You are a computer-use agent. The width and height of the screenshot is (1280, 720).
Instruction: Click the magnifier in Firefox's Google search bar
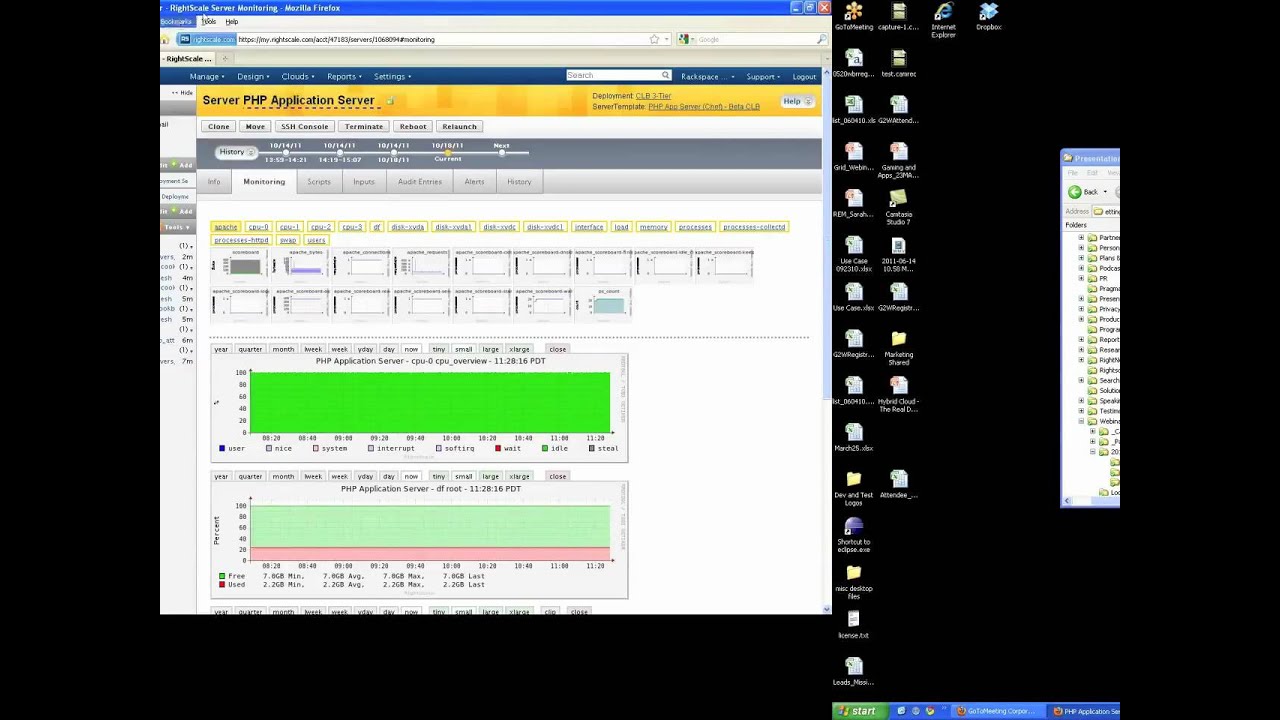click(821, 39)
